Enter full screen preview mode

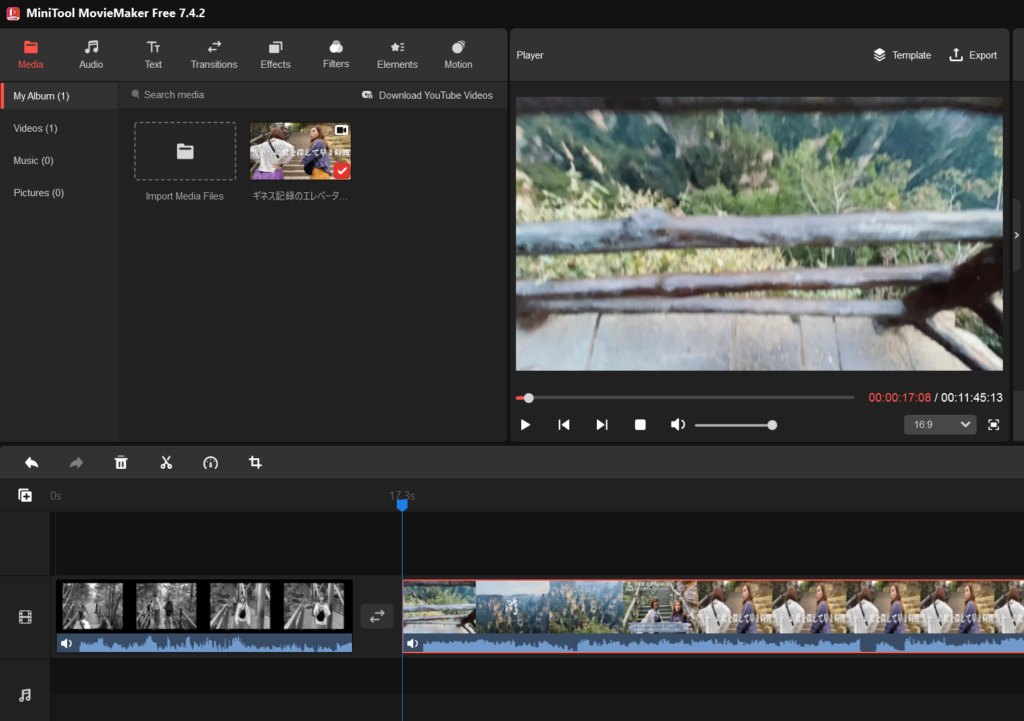point(993,425)
